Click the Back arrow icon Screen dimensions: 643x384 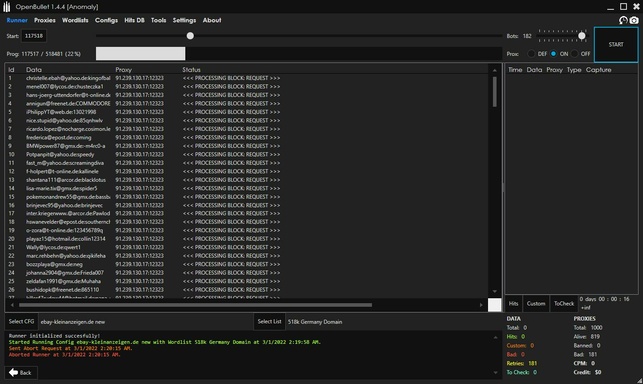coord(13,373)
